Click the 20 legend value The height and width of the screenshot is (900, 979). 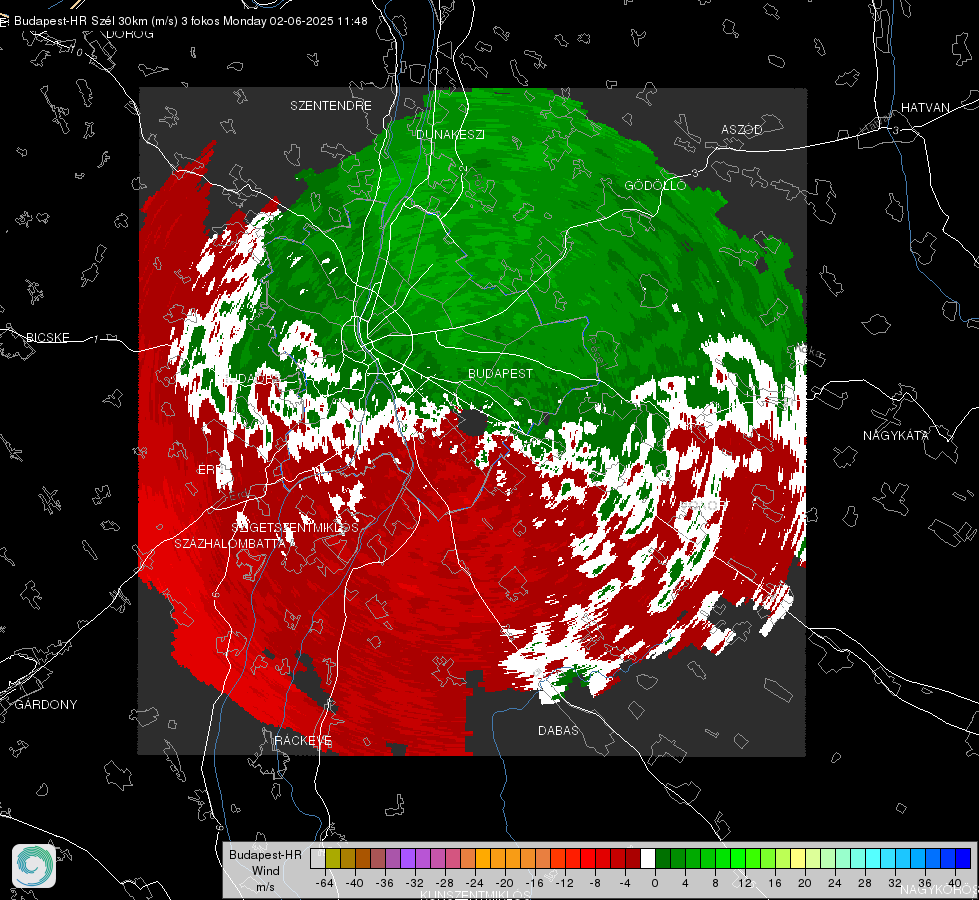pos(805,883)
